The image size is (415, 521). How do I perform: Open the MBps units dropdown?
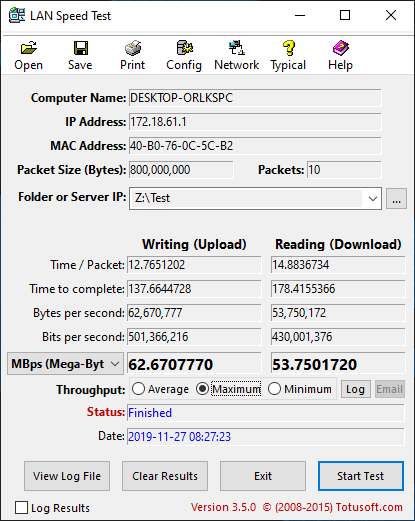click(x=65, y=364)
